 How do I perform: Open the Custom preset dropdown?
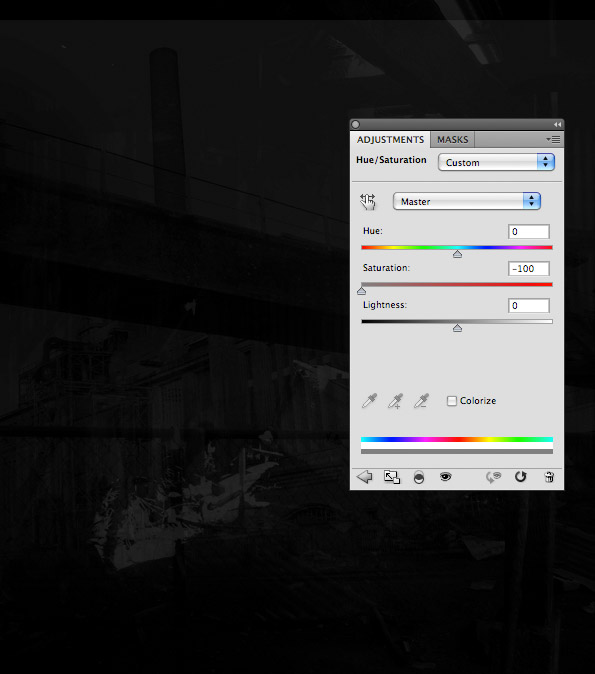[x=497, y=162]
